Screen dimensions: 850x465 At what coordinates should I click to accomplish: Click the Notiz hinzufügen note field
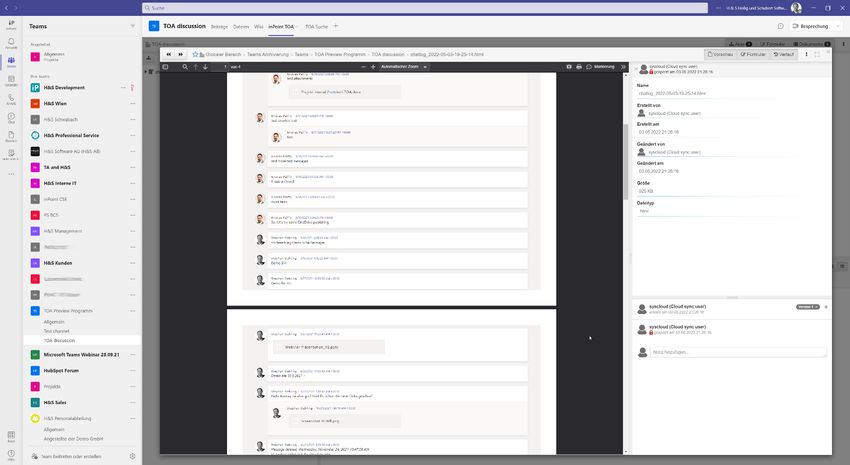739,352
